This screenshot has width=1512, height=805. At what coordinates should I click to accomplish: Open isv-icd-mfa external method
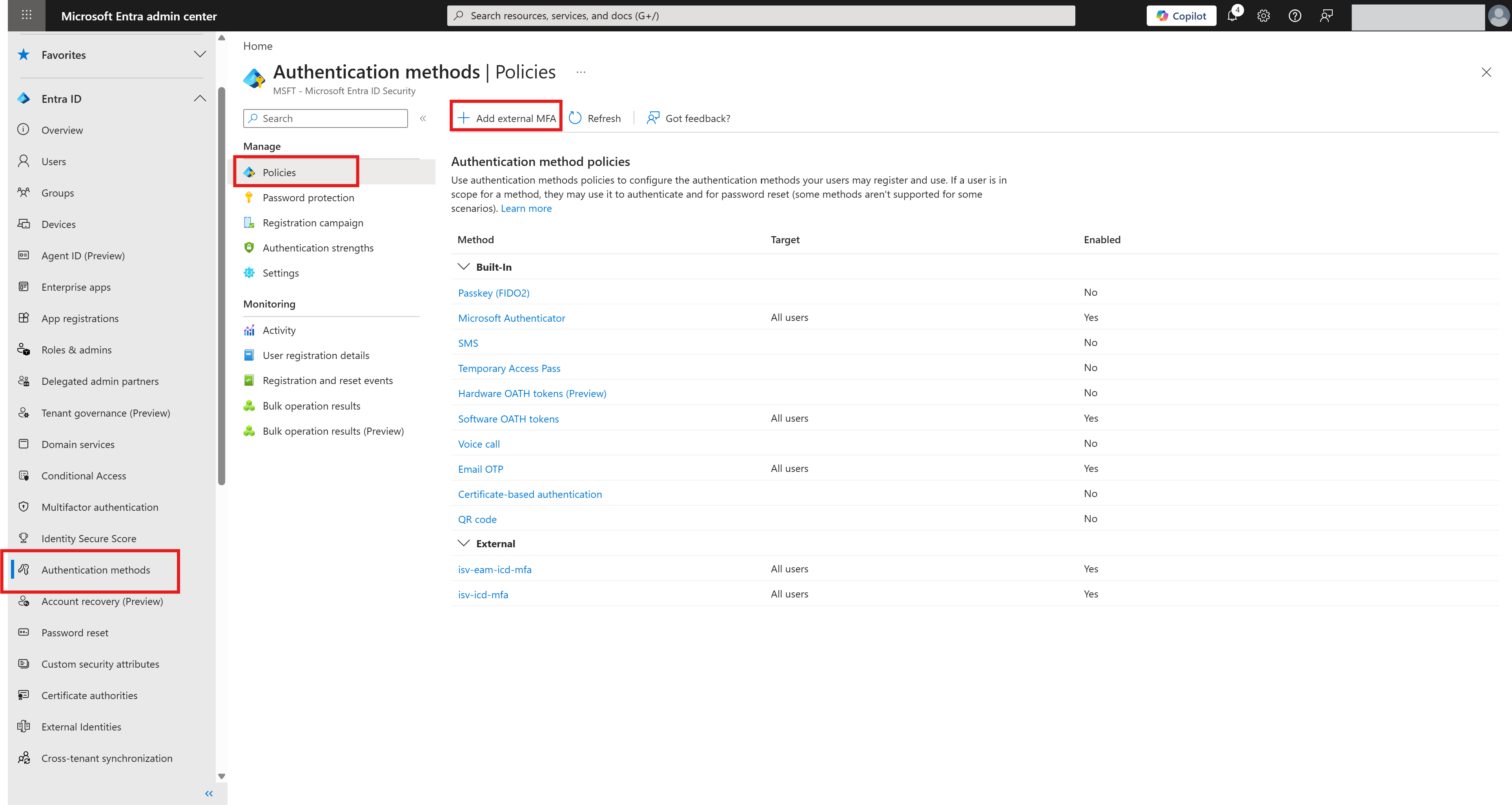point(483,594)
